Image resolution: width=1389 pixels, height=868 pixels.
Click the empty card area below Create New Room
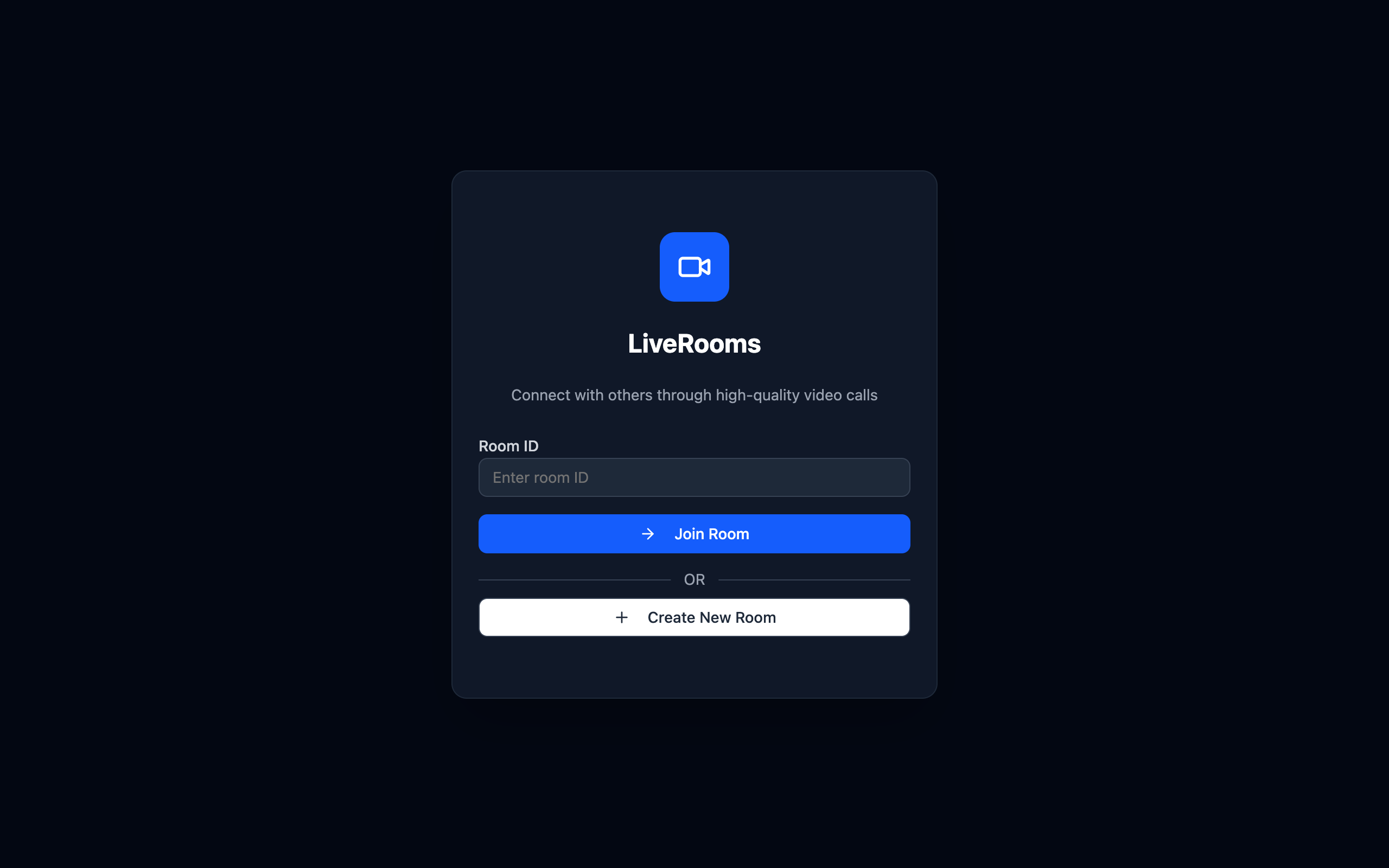694,666
